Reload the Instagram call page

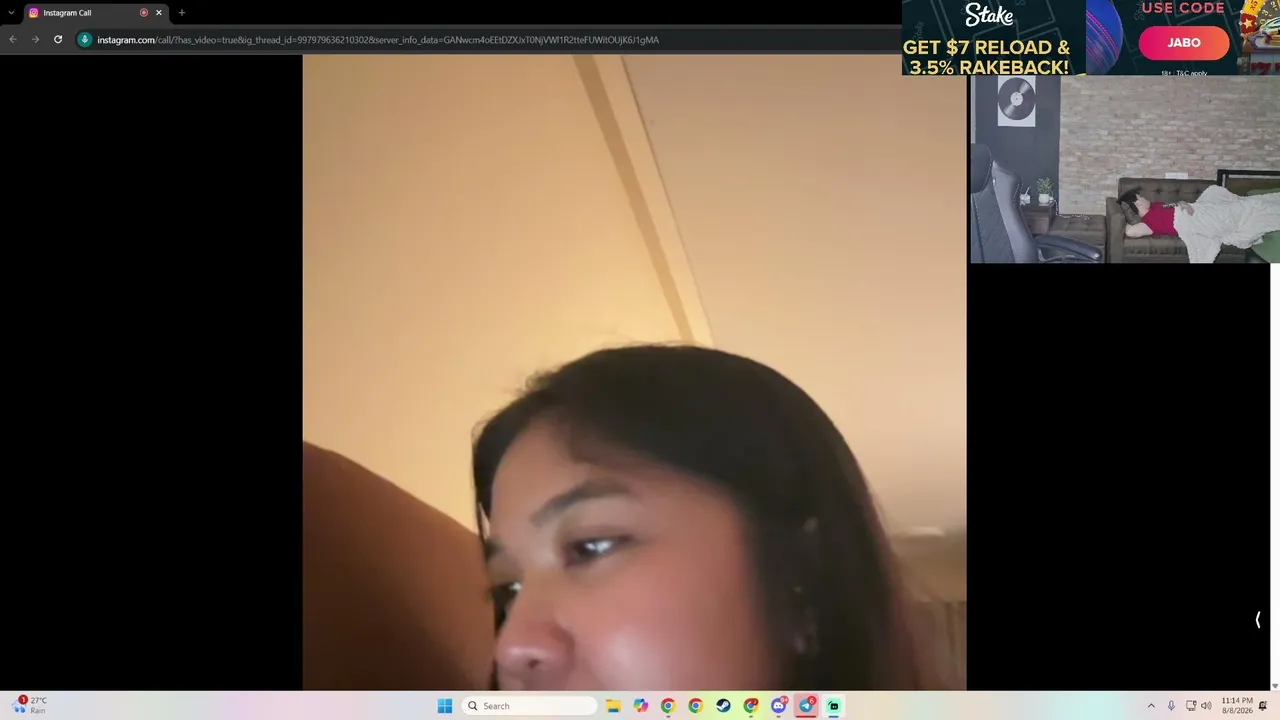coord(58,40)
